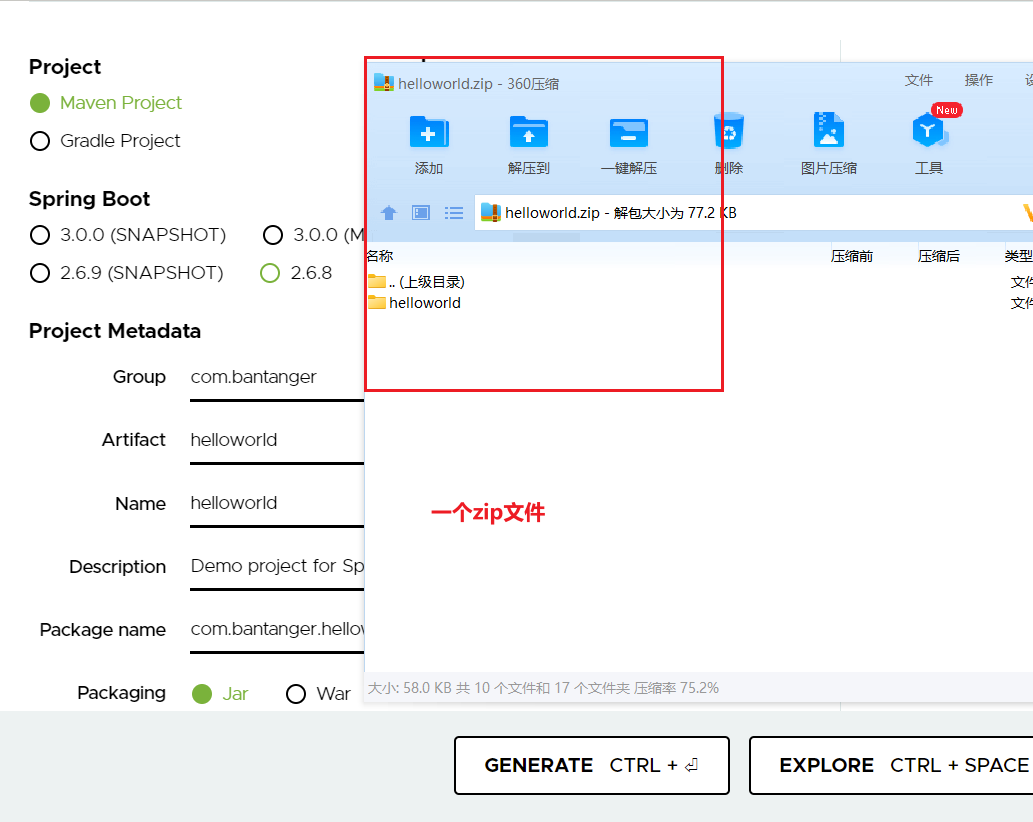Click the zip icon in the path bar
Screen dimensions: 1033x822
491,212
